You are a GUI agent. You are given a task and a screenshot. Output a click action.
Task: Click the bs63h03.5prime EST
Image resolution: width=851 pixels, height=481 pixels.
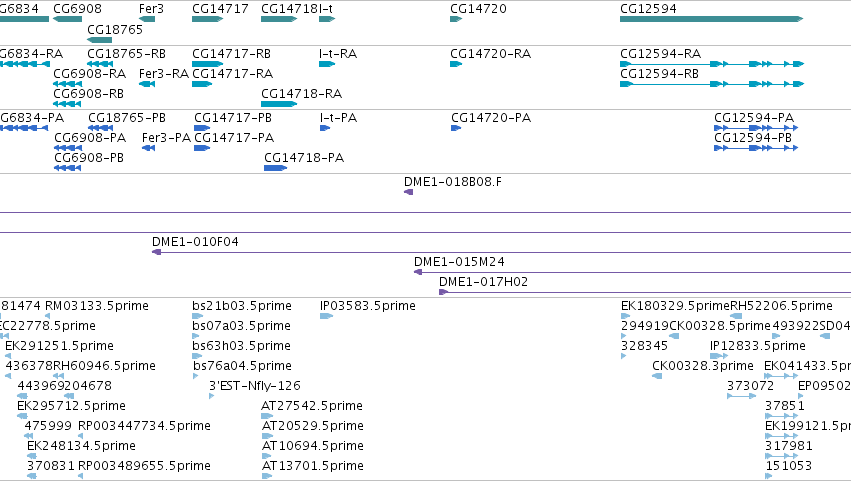[x=242, y=346]
